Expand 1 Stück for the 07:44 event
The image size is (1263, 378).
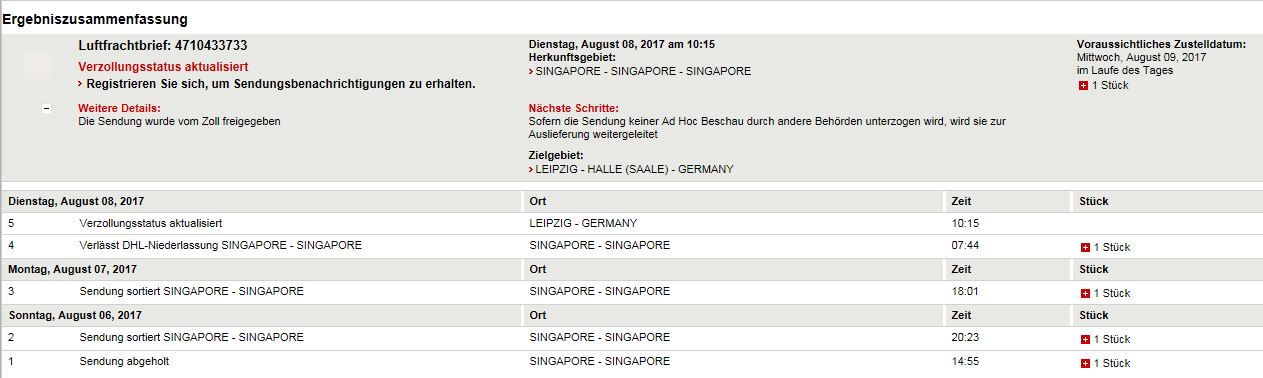click(1105, 247)
